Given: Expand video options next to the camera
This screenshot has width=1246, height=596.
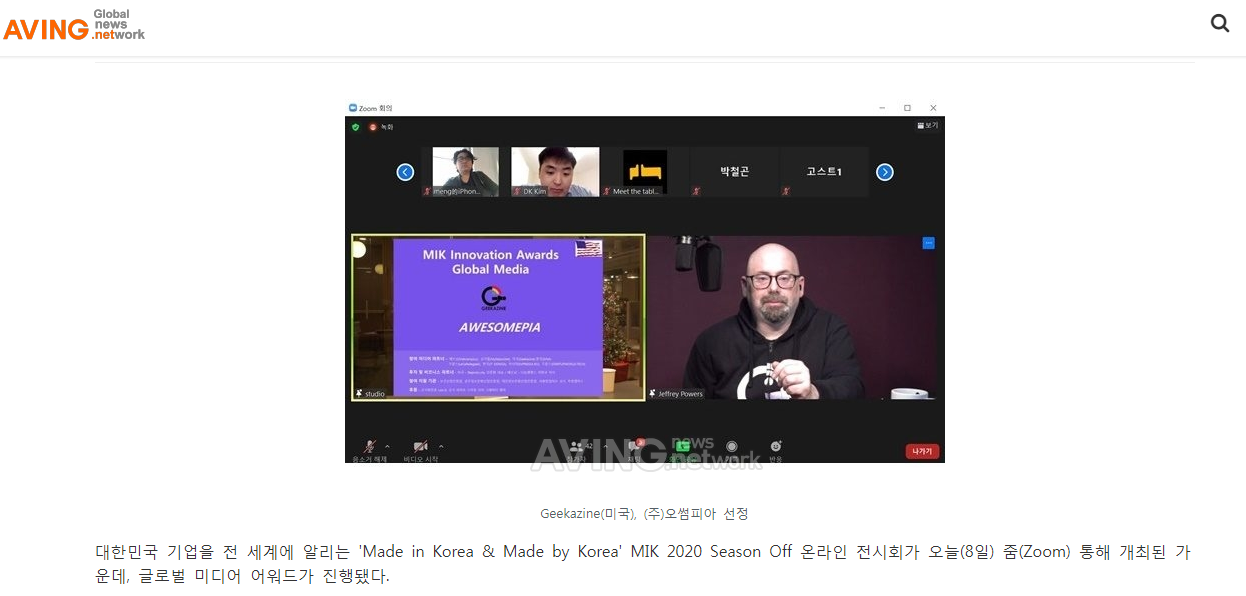Looking at the screenshot, I should tap(441, 446).
